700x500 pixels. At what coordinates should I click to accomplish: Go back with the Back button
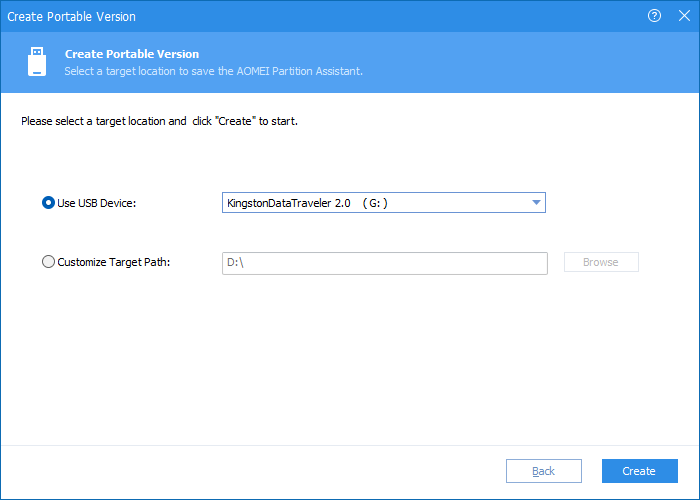tap(544, 471)
